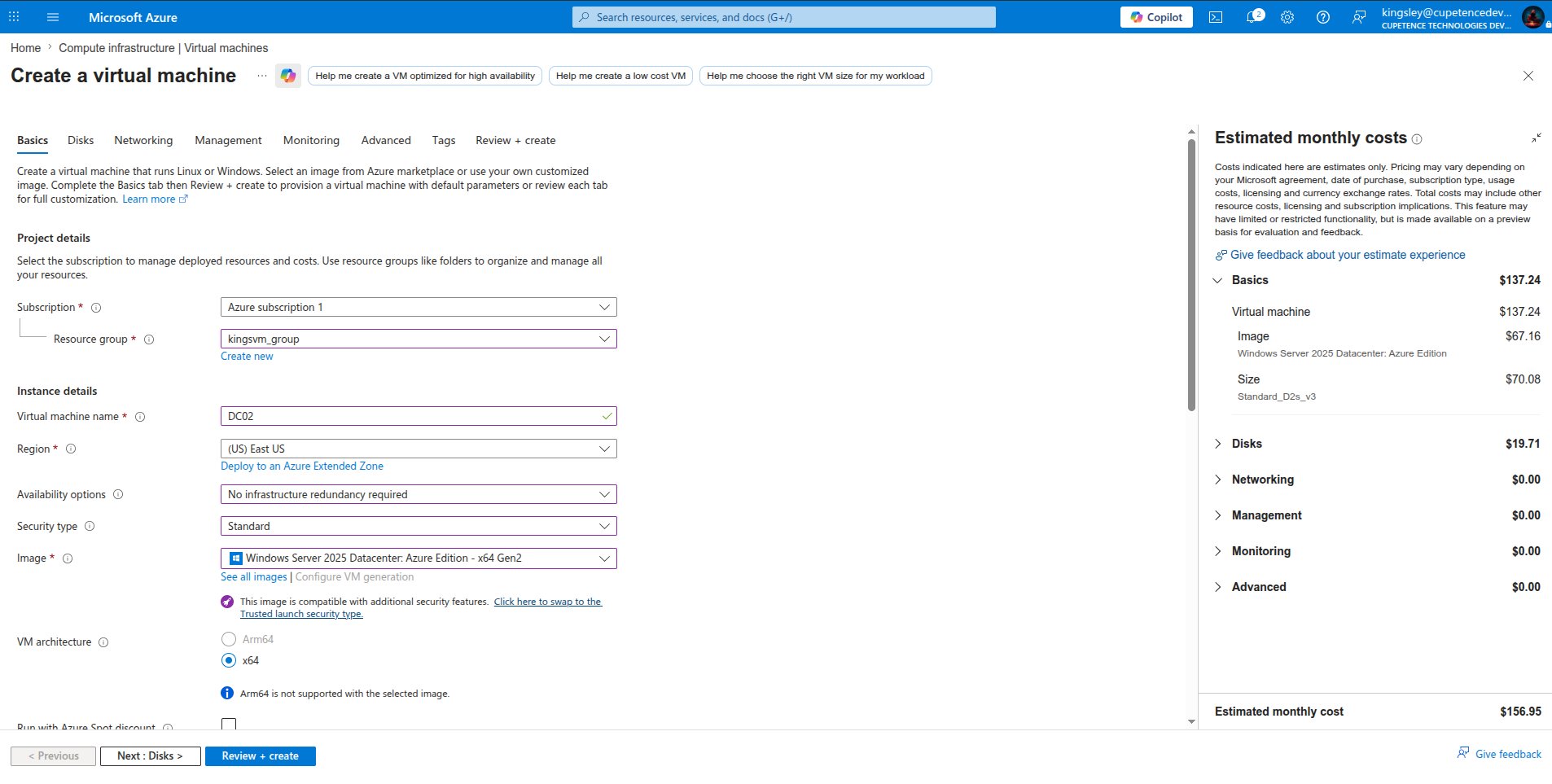Viewport: 1552px width, 784px height.
Task: Open the top bar feedback icon
Action: pos(1359,17)
